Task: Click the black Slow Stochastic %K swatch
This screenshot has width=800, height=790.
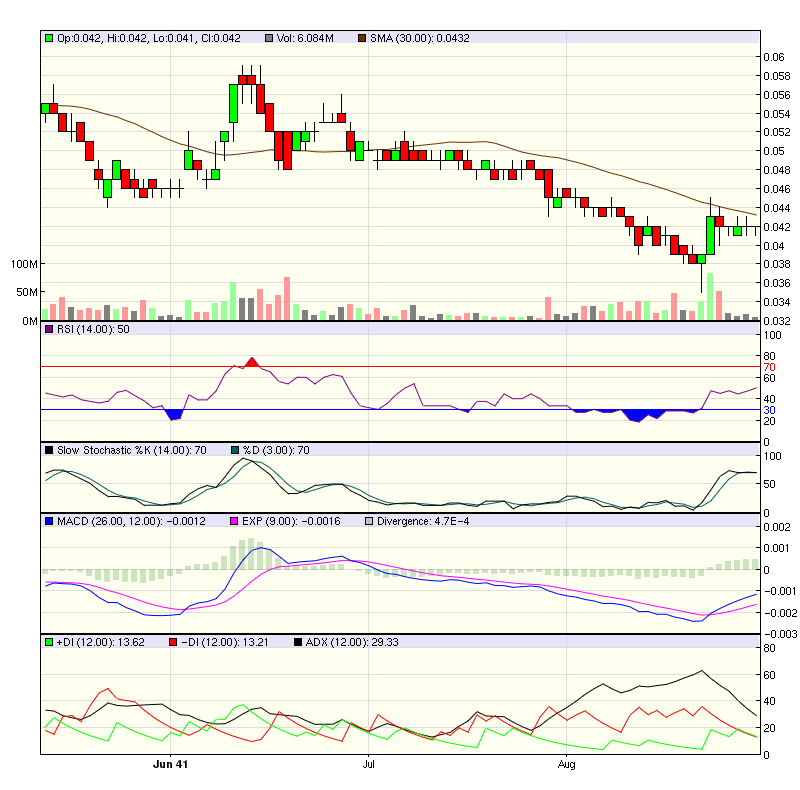Action: (49, 450)
